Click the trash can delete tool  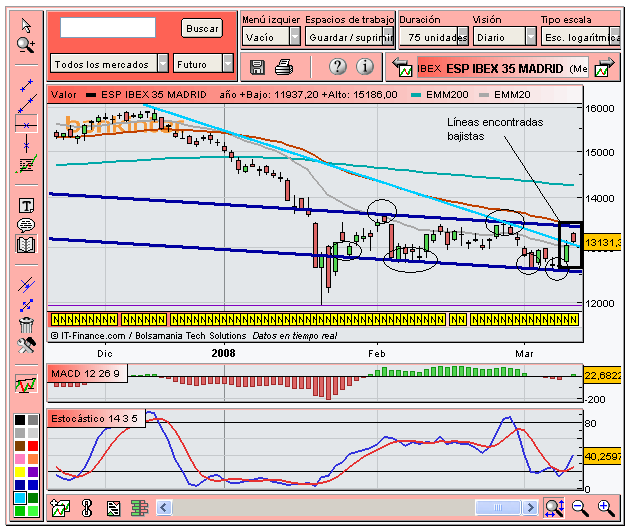26,325
